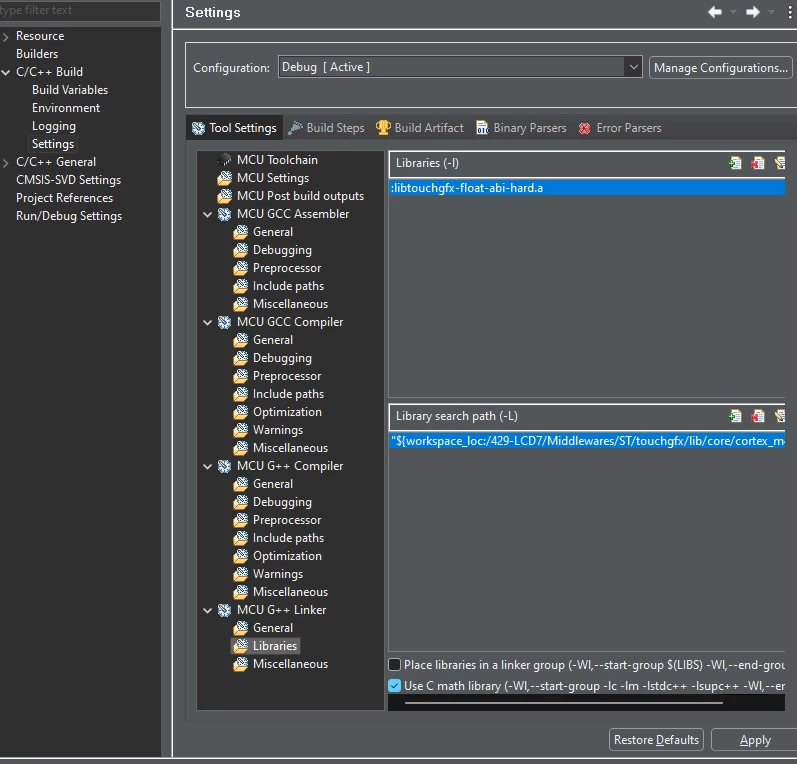
Task: Go back with the left arrow icon
Action: [715, 12]
